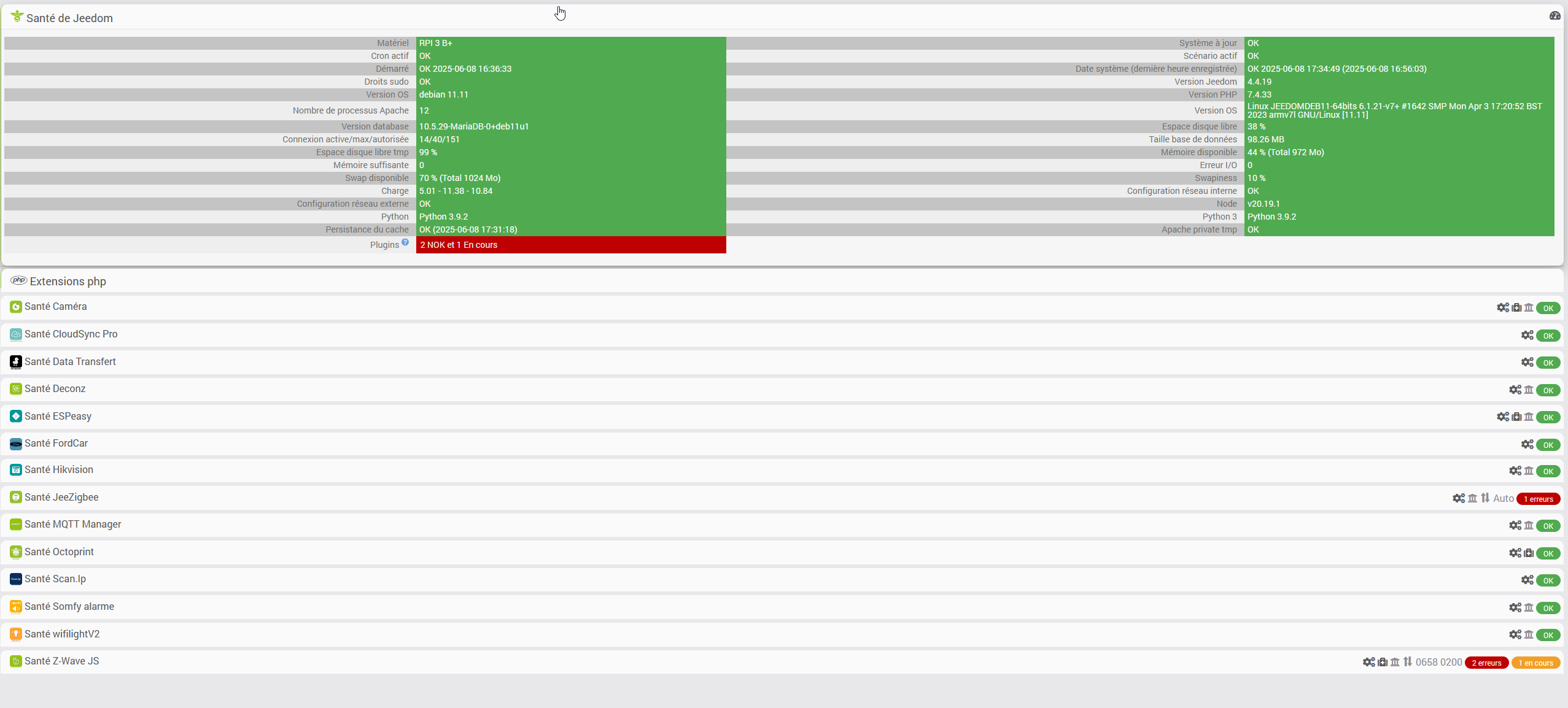The height and width of the screenshot is (708, 1568).
Task: Expand the Santé Hikvision panel
Action: click(782, 471)
